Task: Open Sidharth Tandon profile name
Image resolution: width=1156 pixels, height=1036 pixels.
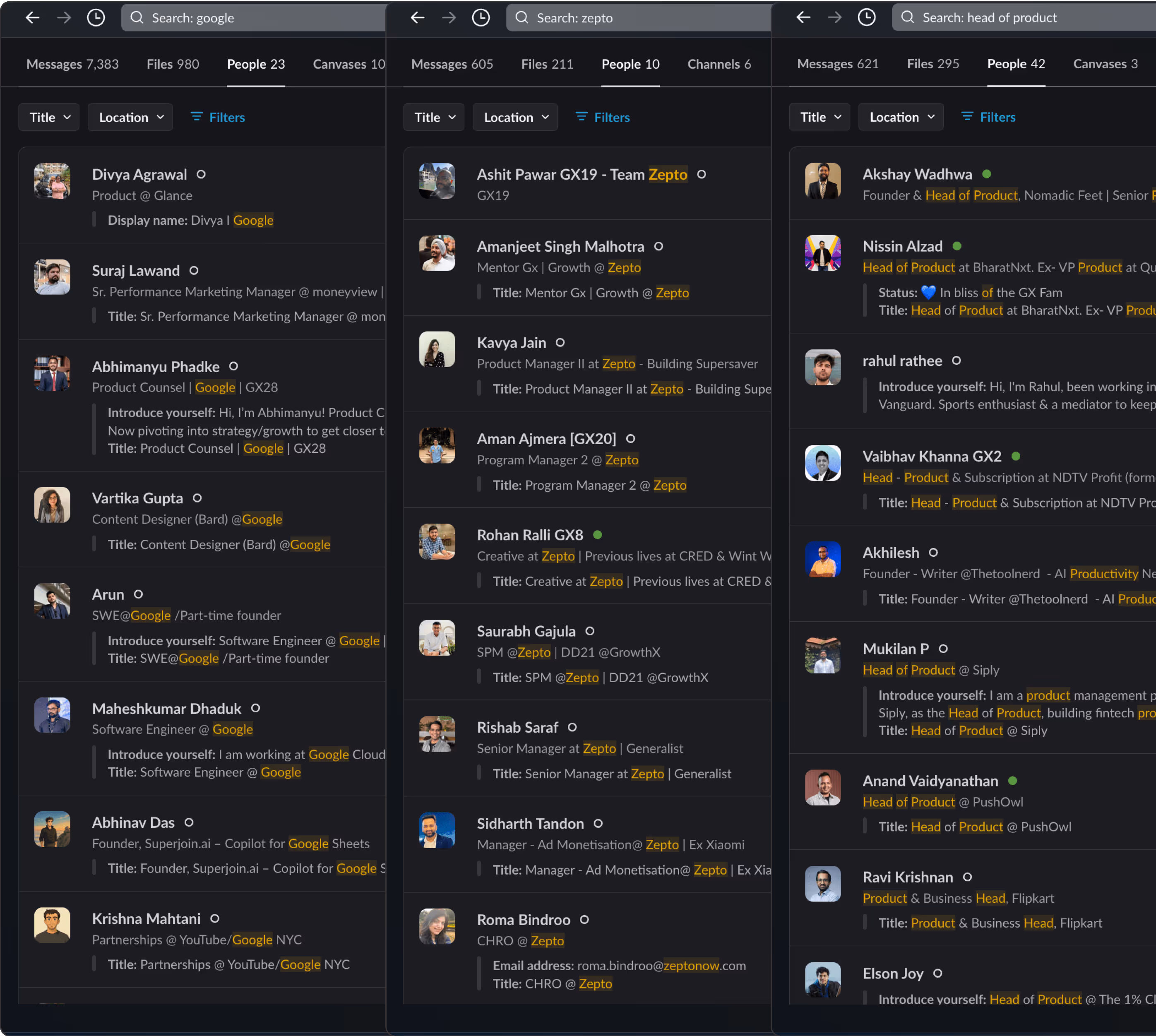Action: point(531,824)
